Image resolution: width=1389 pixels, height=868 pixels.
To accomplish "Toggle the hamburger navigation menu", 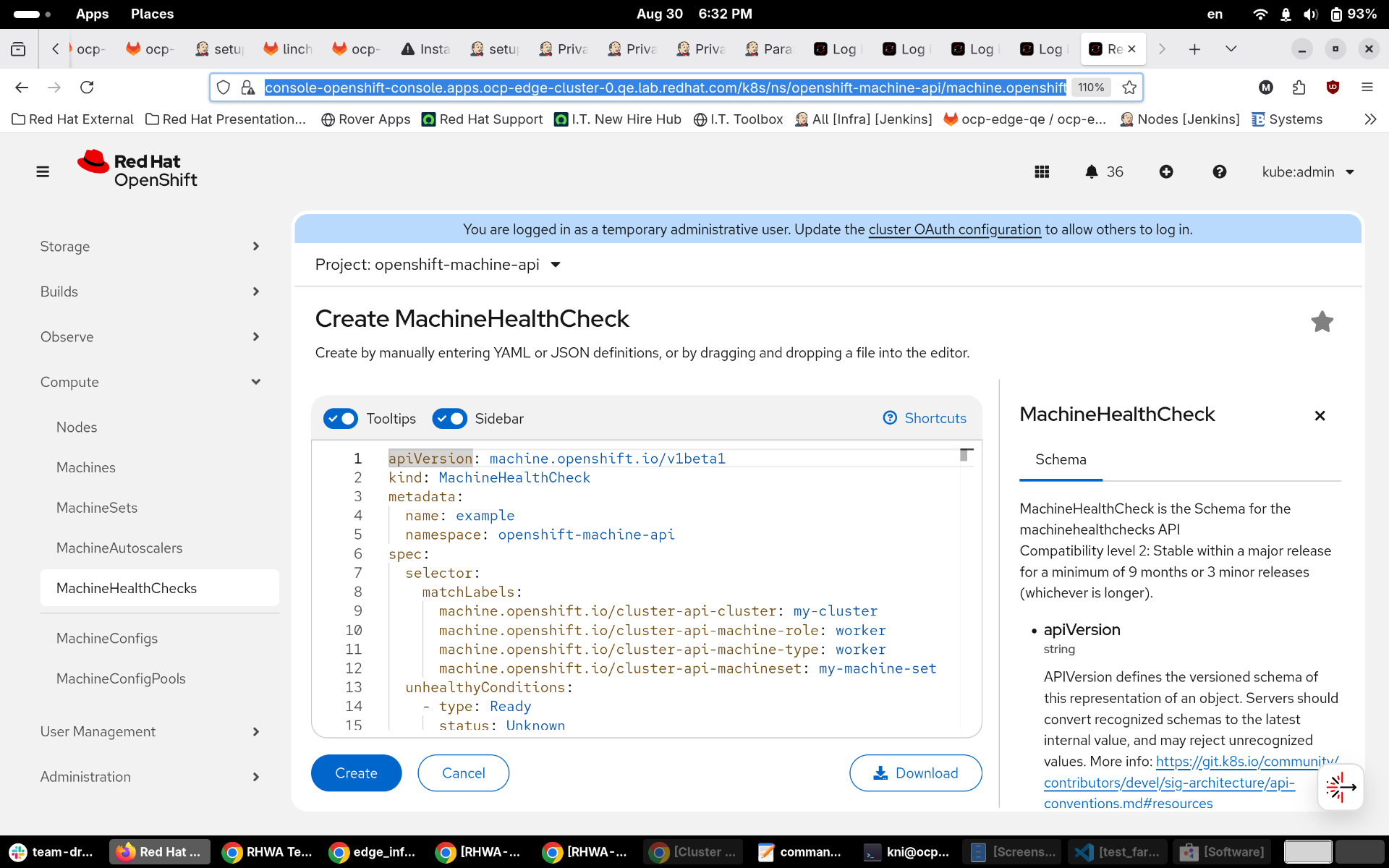I will click(x=43, y=171).
